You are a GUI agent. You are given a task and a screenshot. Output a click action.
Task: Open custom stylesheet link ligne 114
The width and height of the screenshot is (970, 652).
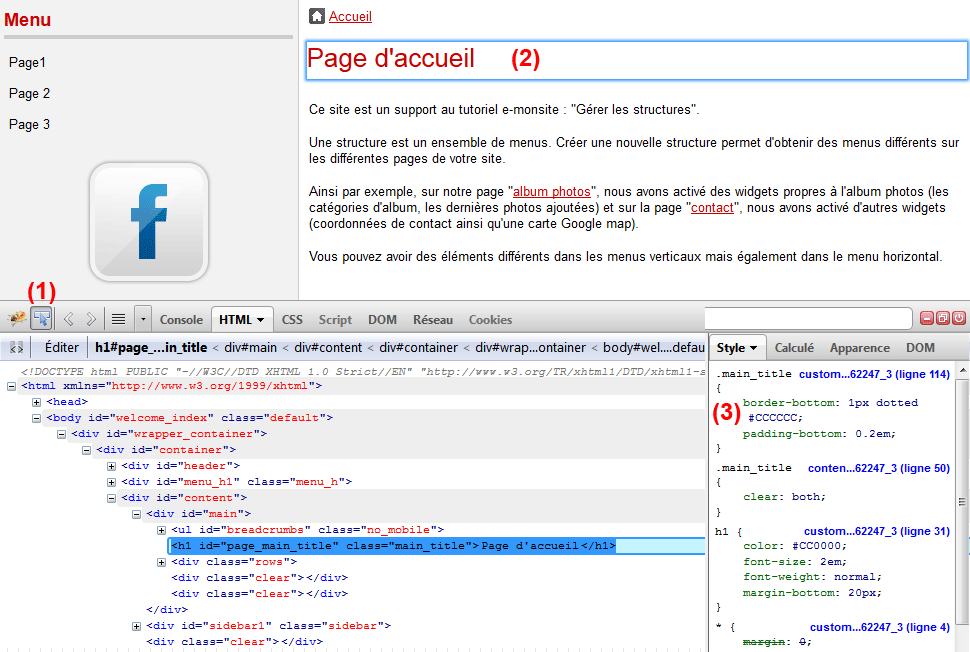coord(874,374)
